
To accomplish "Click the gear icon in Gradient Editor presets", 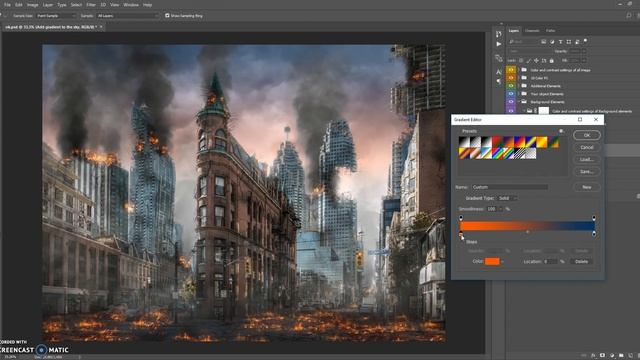I will (561, 131).
